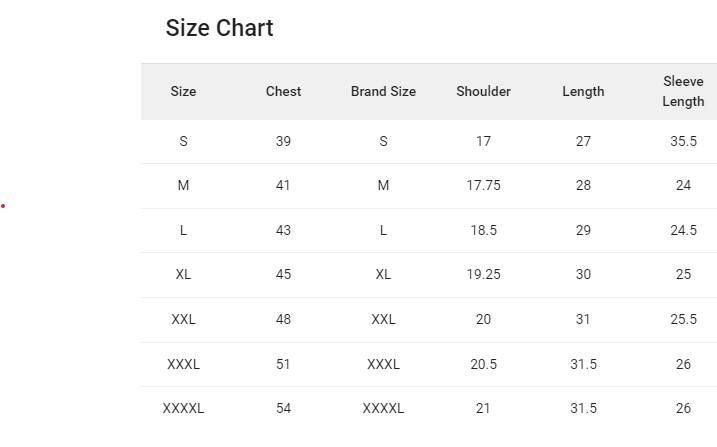This screenshot has width=717, height=447.
Task: Click the Chest column header
Action: (x=283, y=91)
